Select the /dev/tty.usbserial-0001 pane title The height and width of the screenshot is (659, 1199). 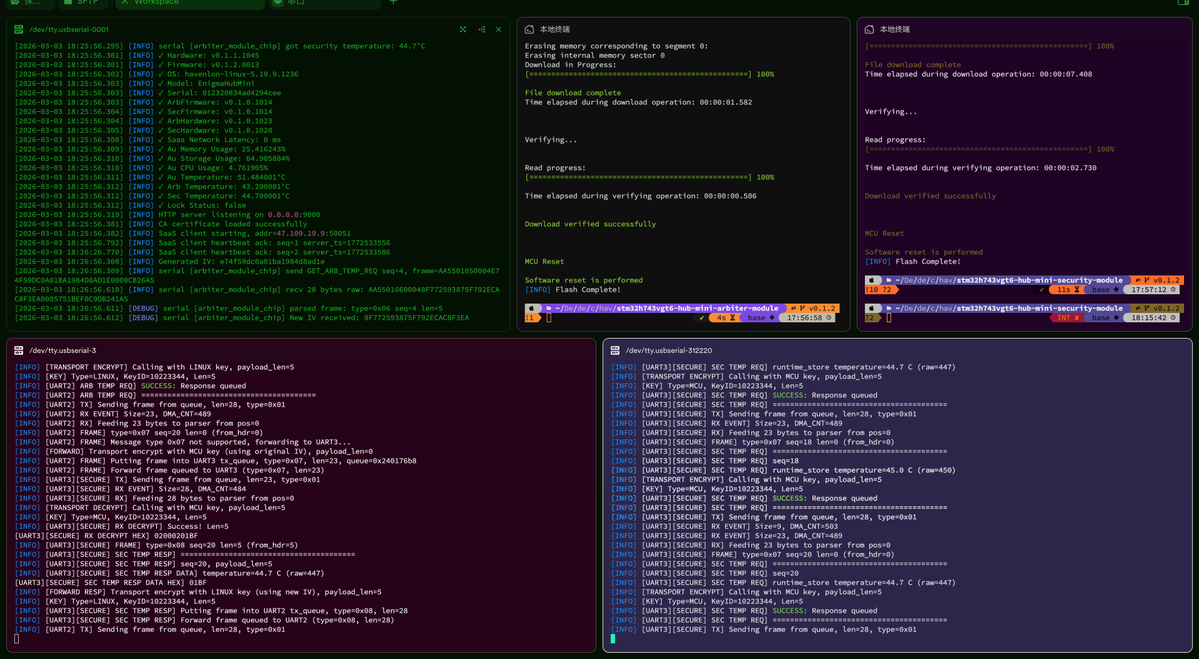pyautogui.click(x=69, y=29)
